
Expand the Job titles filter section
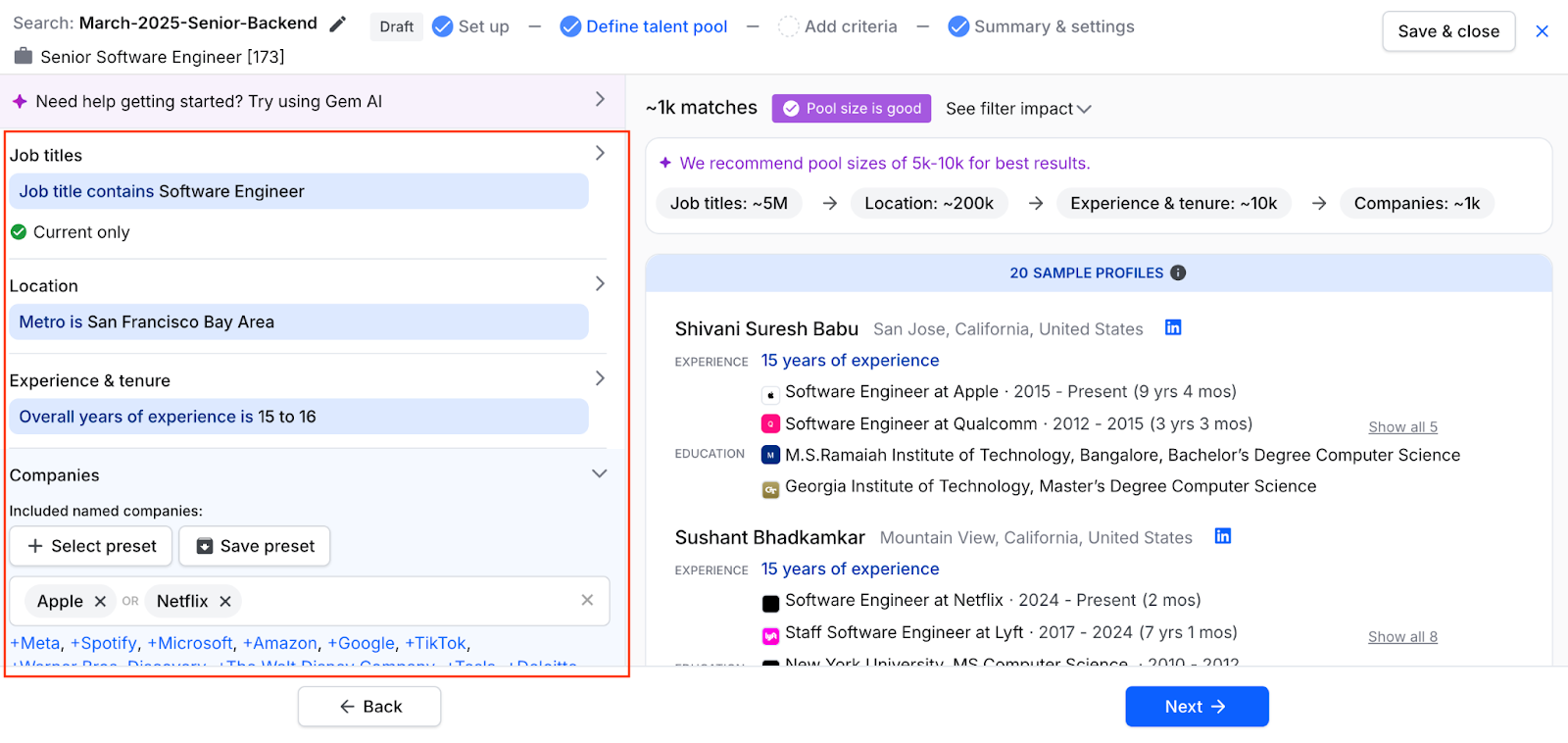coord(600,153)
